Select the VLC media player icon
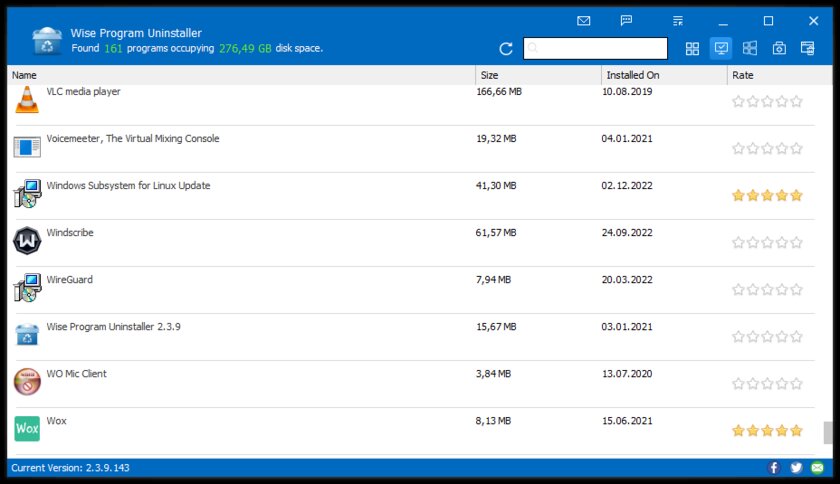This screenshot has width=840, height=484. pyautogui.click(x=27, y=100)
